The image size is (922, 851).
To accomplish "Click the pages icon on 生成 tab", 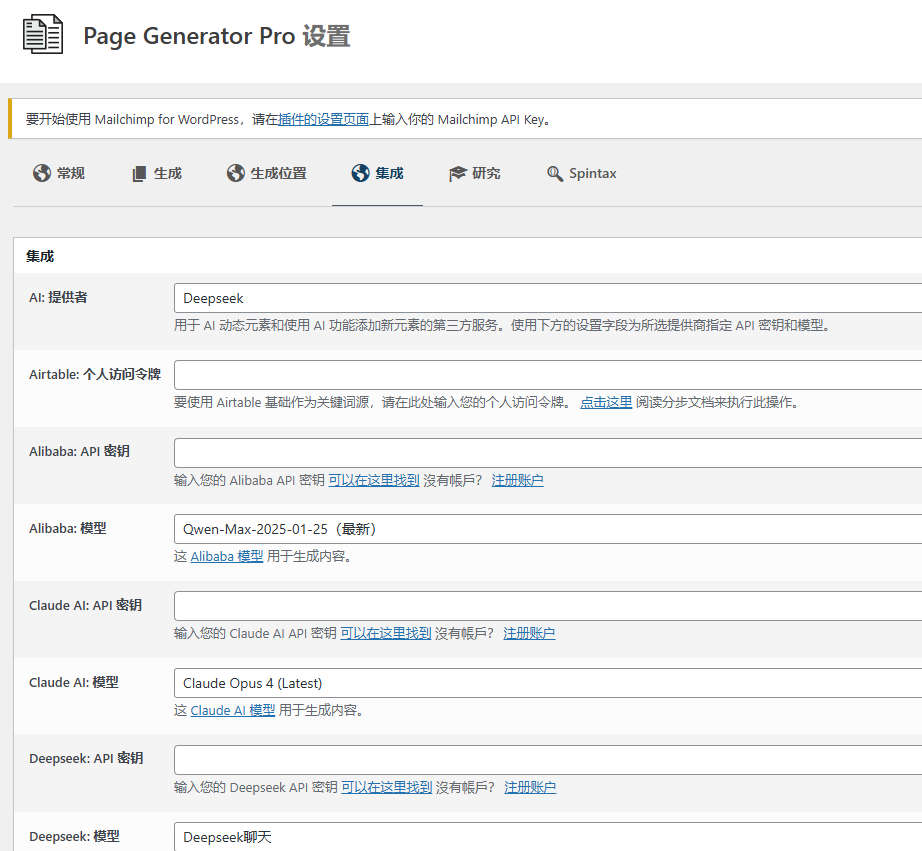I will 139,173.
